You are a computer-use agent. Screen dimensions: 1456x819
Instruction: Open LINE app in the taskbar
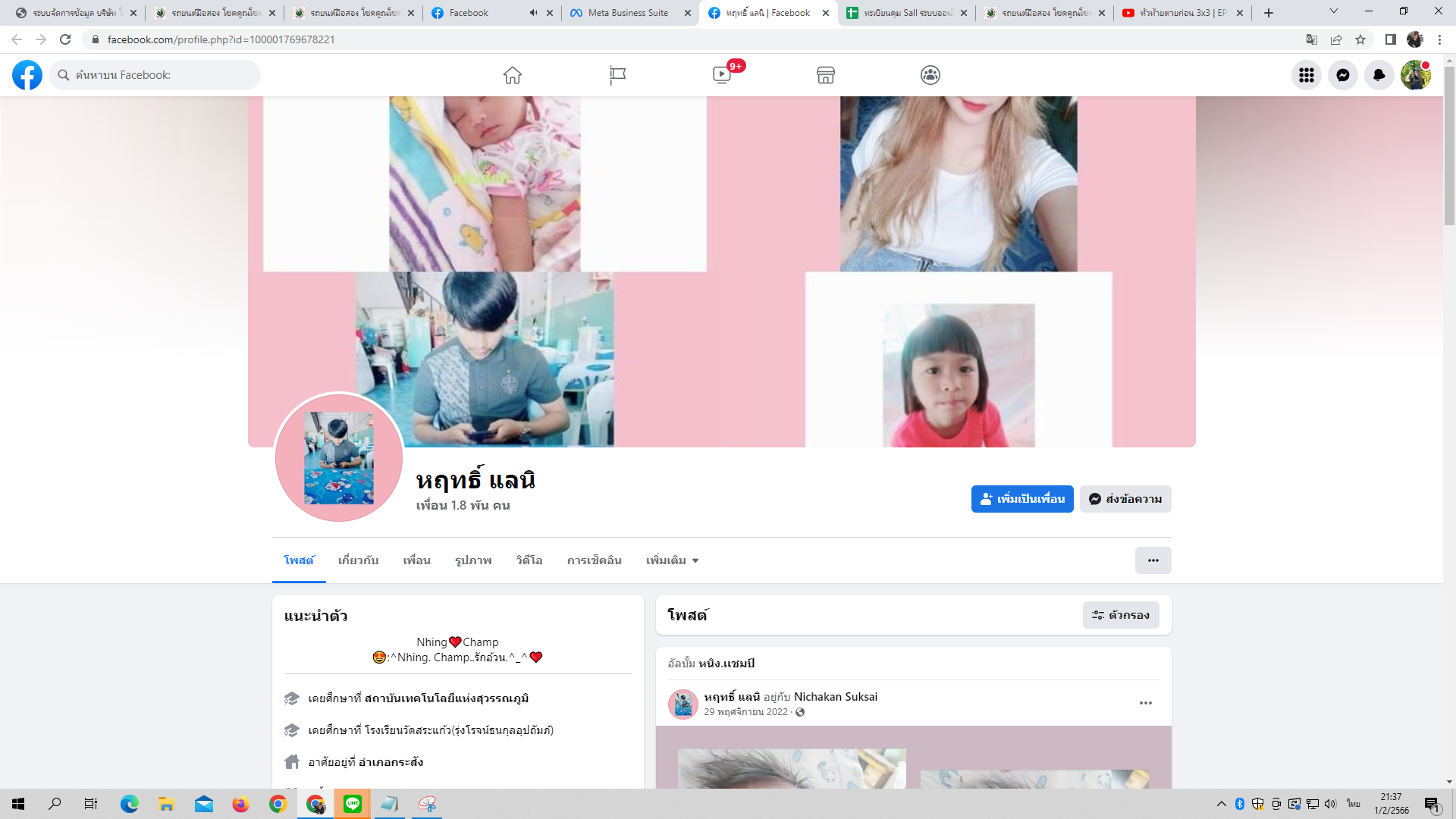coord(353,804)
